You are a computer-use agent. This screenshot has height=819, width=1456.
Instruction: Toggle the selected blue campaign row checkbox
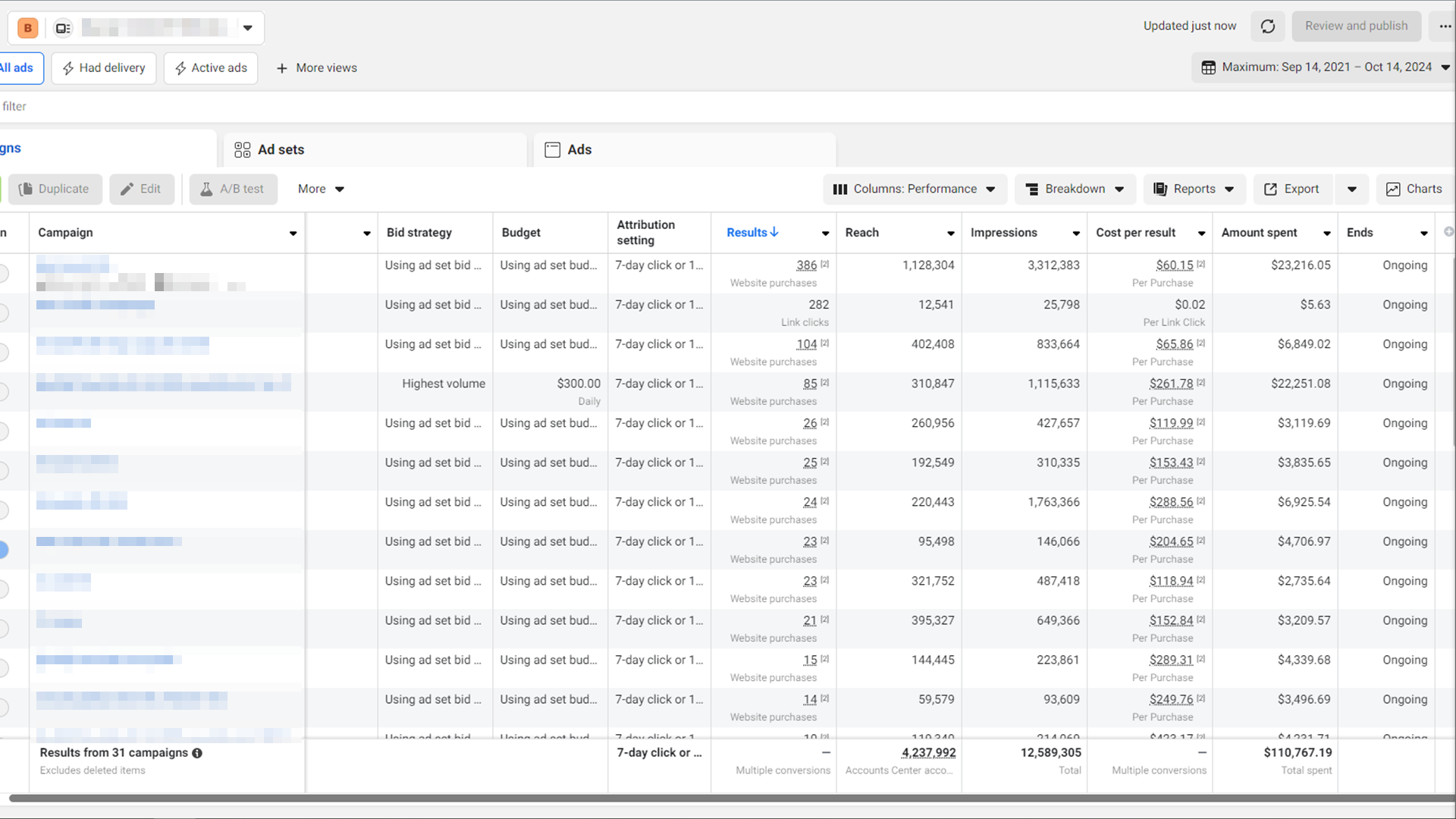pyautogui.click(x=3, y=550)
